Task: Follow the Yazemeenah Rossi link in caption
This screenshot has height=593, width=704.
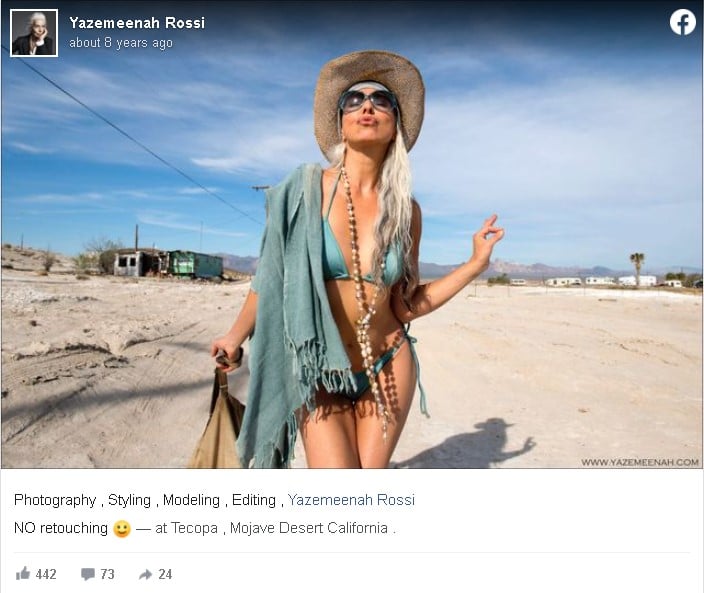Action: point(351,500)
